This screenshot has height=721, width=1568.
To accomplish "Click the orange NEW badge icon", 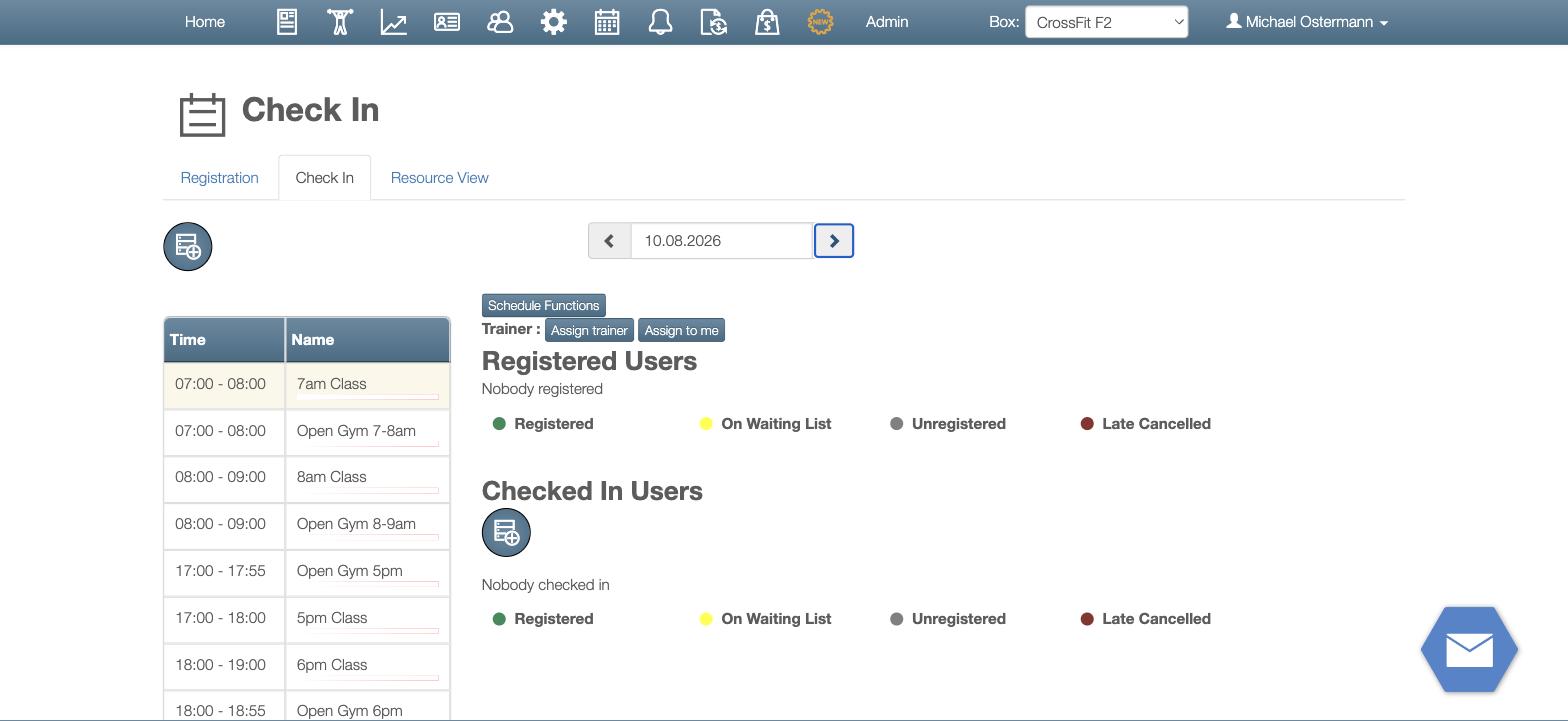I will pyautogui.click(x=820, y=22).
